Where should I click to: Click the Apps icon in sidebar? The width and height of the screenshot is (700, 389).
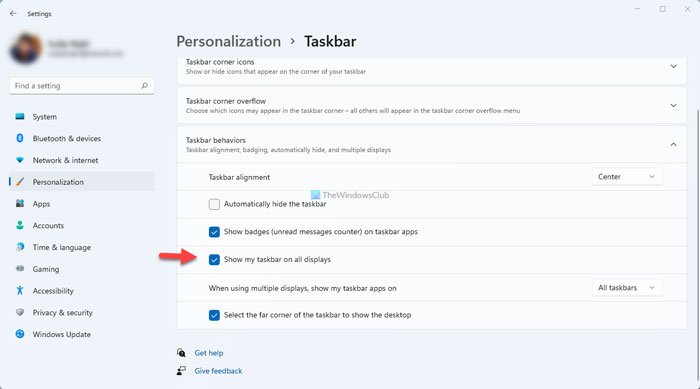20,203
